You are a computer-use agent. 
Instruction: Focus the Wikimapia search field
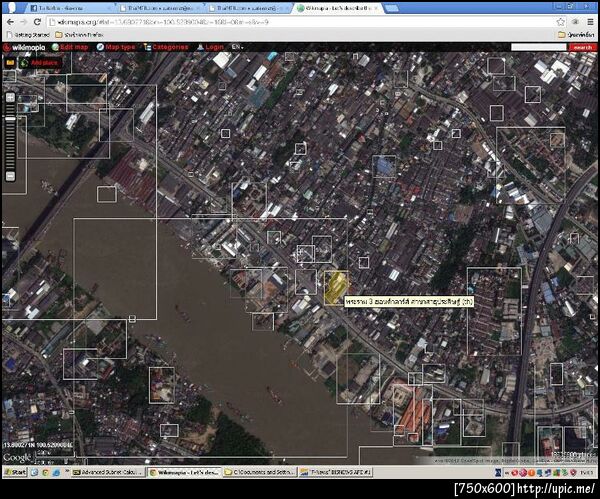coord(538,47)
